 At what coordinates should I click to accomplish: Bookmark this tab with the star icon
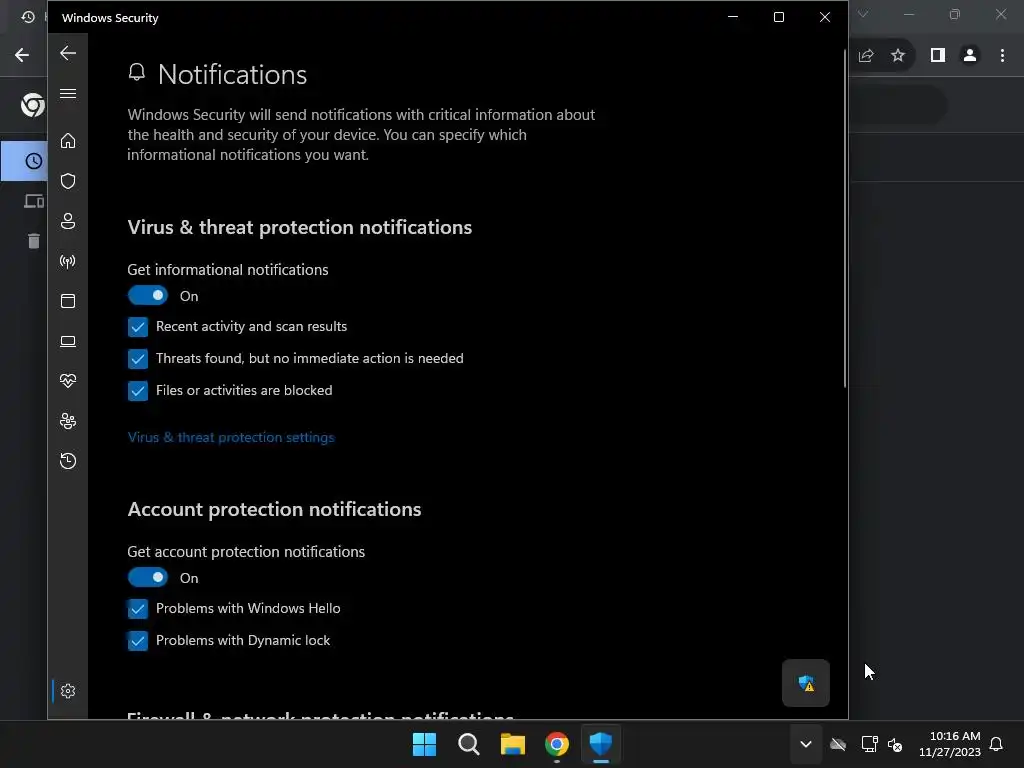898,56
